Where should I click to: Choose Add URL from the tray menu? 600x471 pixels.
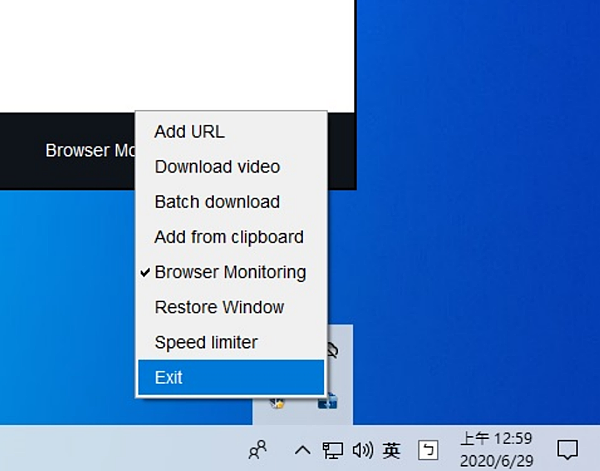click(231, 132)
